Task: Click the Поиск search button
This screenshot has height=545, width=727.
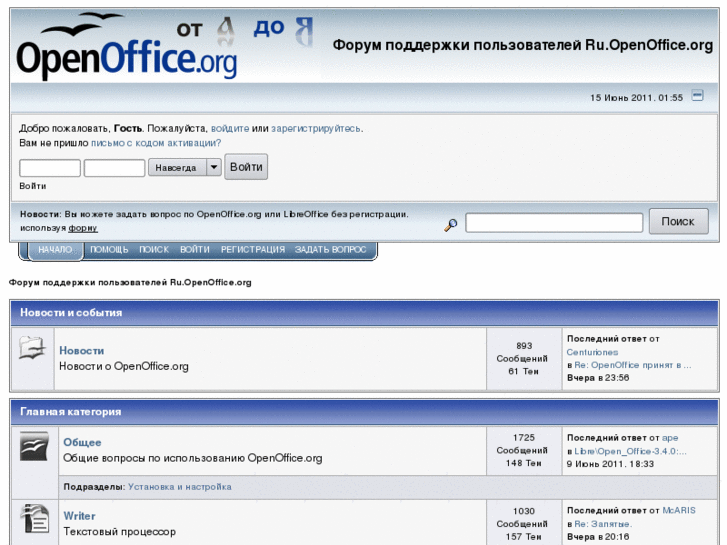Action: (678, 221)
